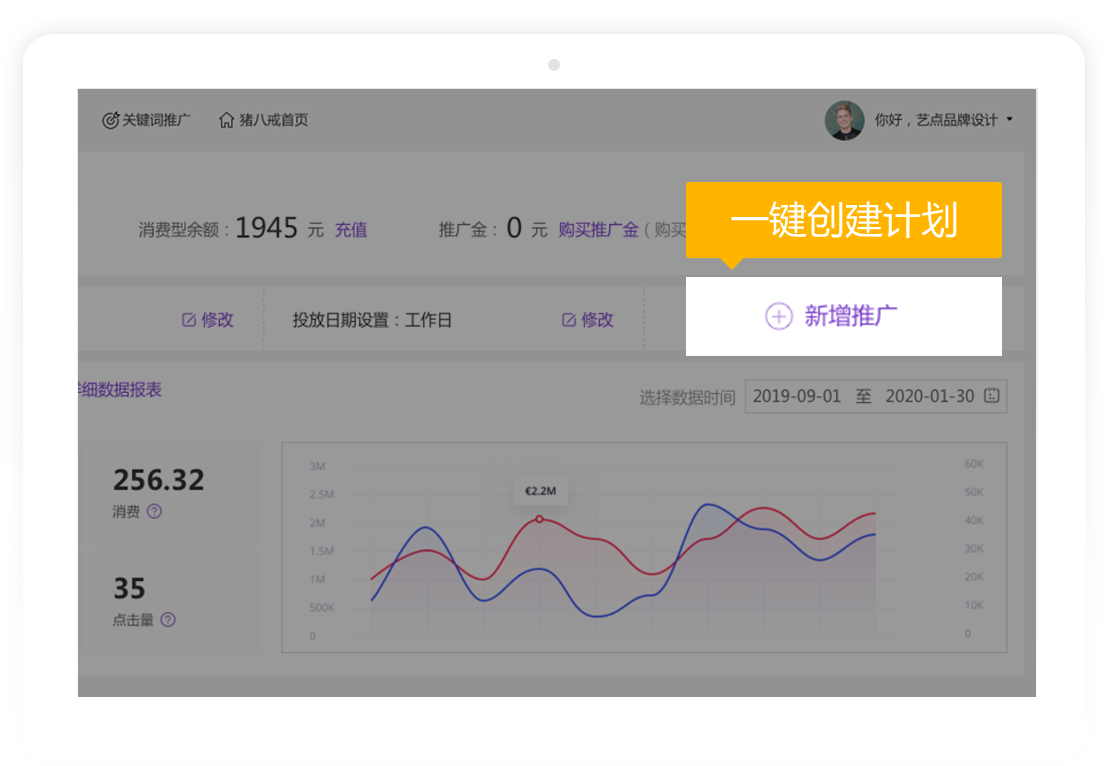The height and width of the screenshot is (766, 1108).
Task: Click the 2020-01-30 end date field
Action: [930, 396]
